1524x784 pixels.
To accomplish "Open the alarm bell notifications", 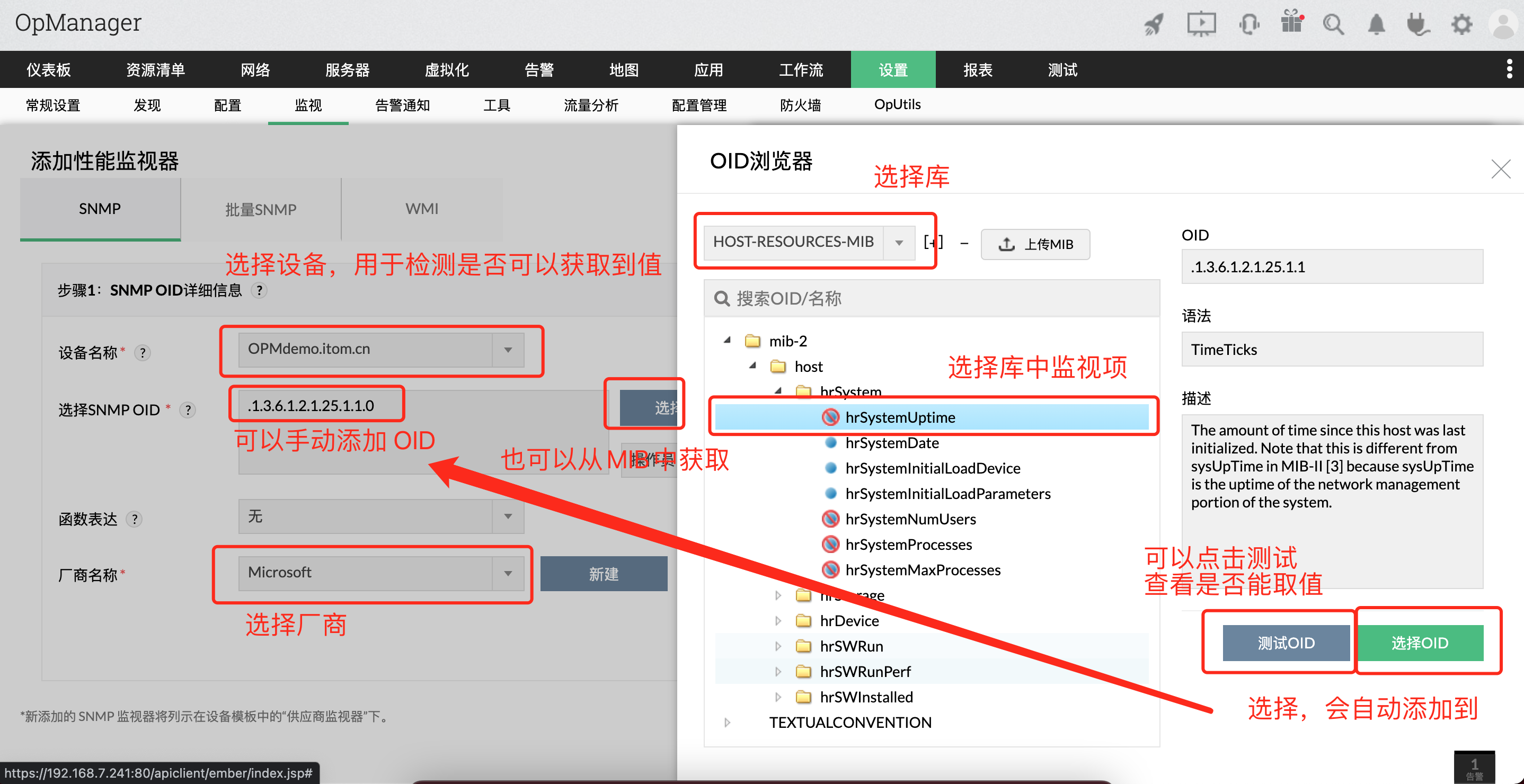I will 1376,24.
